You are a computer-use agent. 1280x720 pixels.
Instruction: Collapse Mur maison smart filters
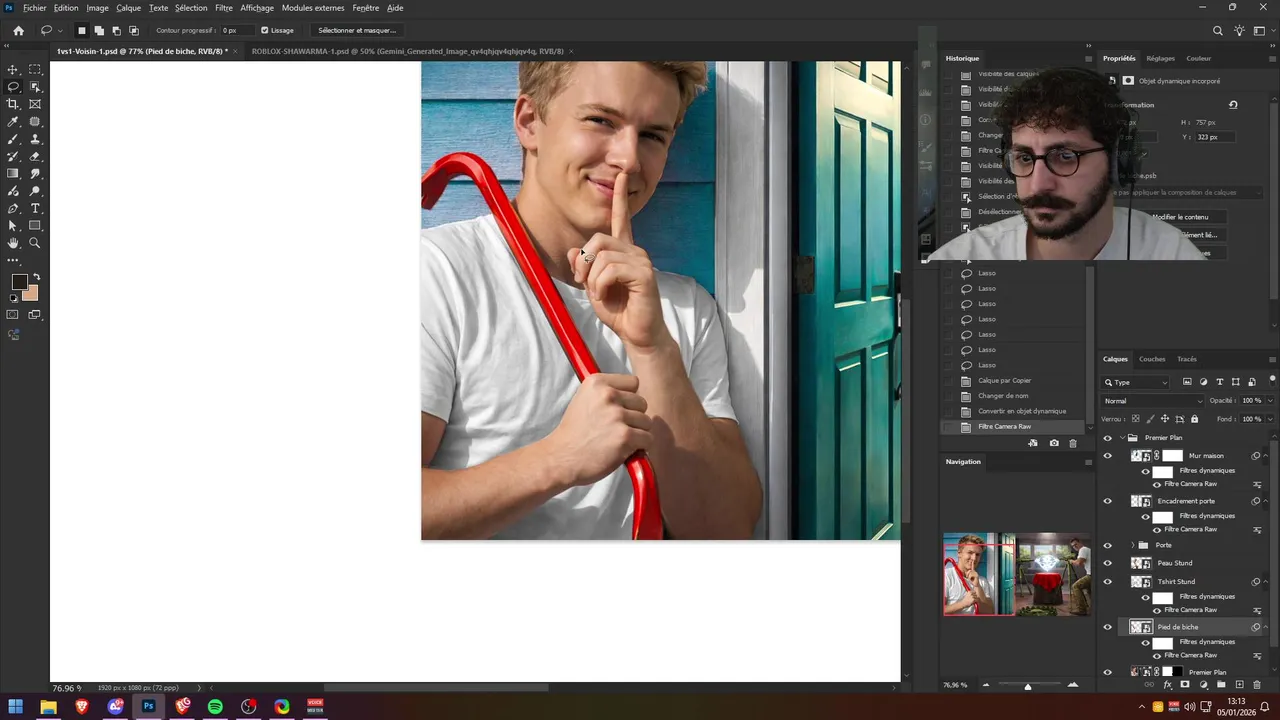[x=1266, y=456]
